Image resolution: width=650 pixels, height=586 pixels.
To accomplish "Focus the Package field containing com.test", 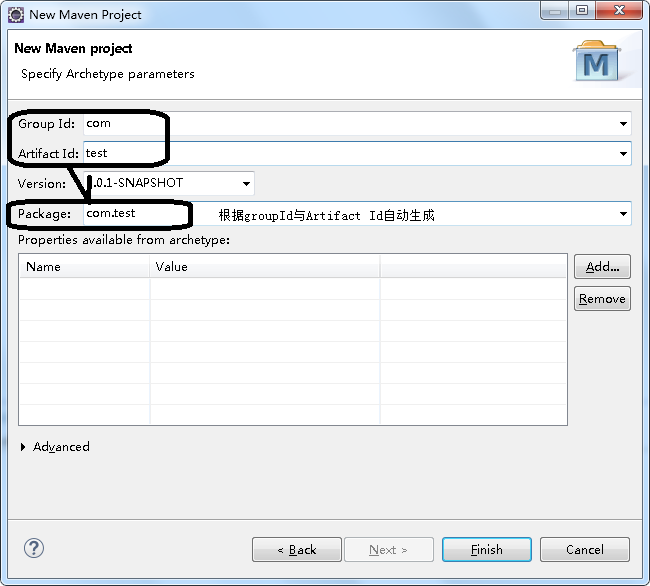I will pos(357,214).
